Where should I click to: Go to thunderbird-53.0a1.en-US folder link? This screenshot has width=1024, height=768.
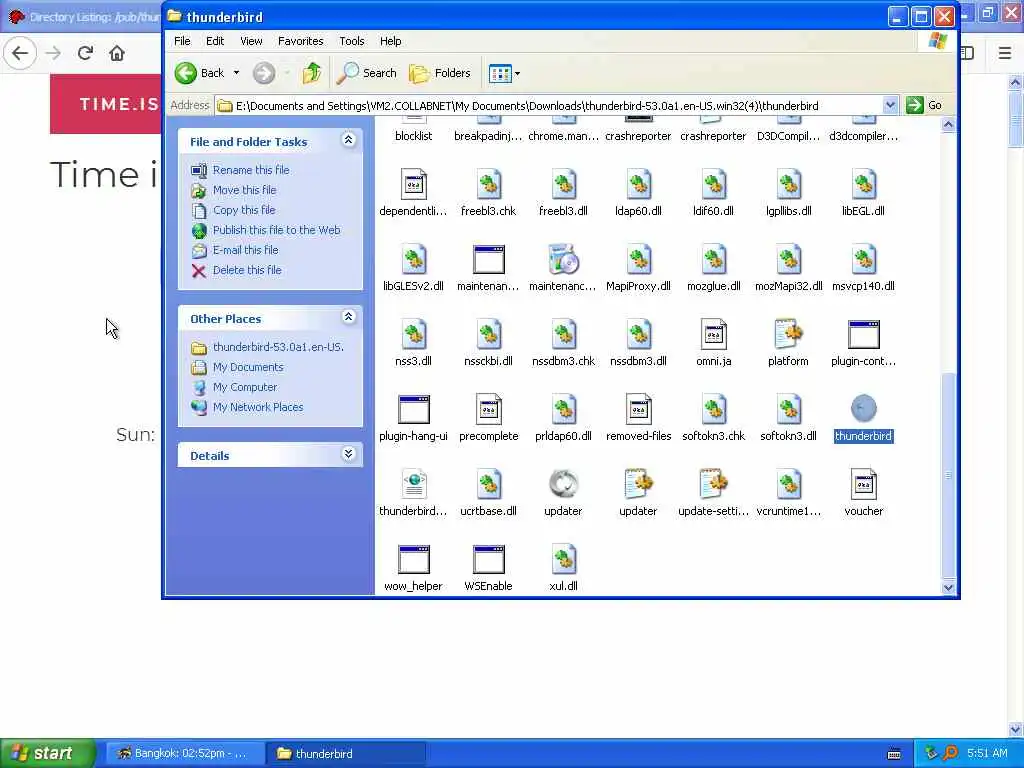[278, 347]
